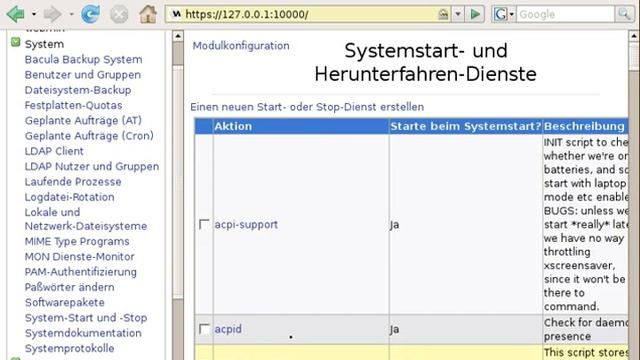The height and width of the screenshot is (360, 640).
Task: Open the Forward history dropdown arrow
Action: [x=71, y=14]
